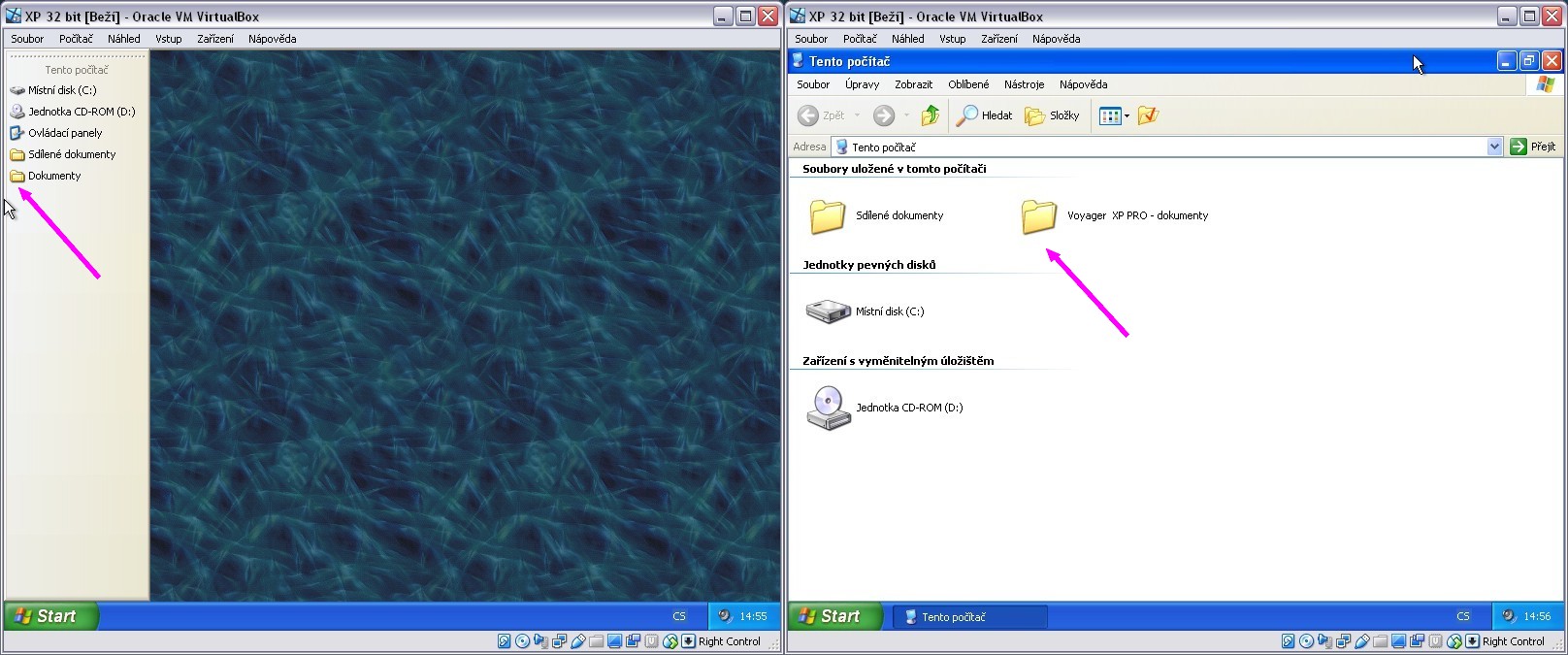Open Nástroje menu in Explorer window
Image resolution: width=1568 pixels, height=655 pixels.
(x=1024, y=84)
